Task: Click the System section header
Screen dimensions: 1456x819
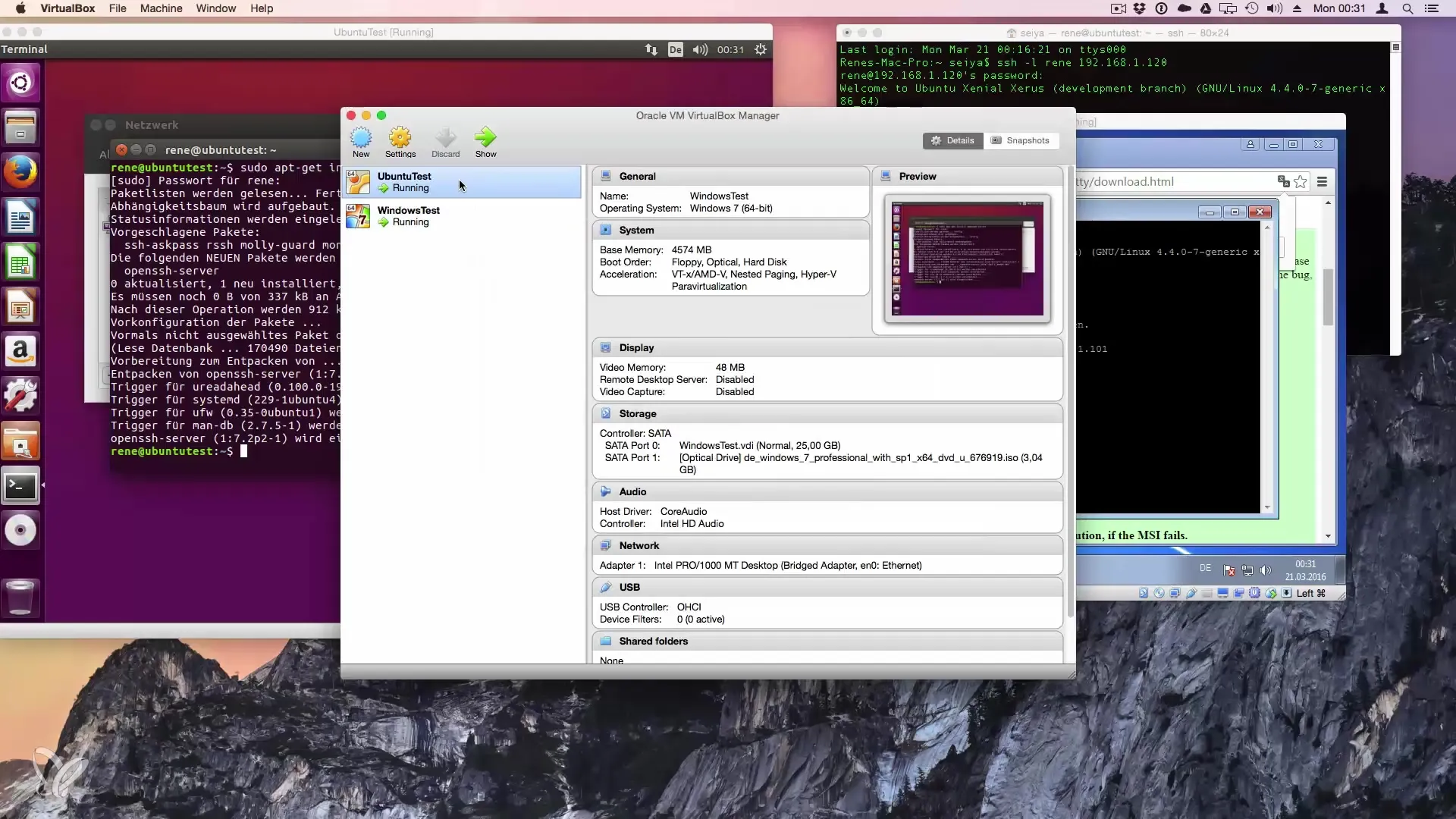Action: (730, 230)
